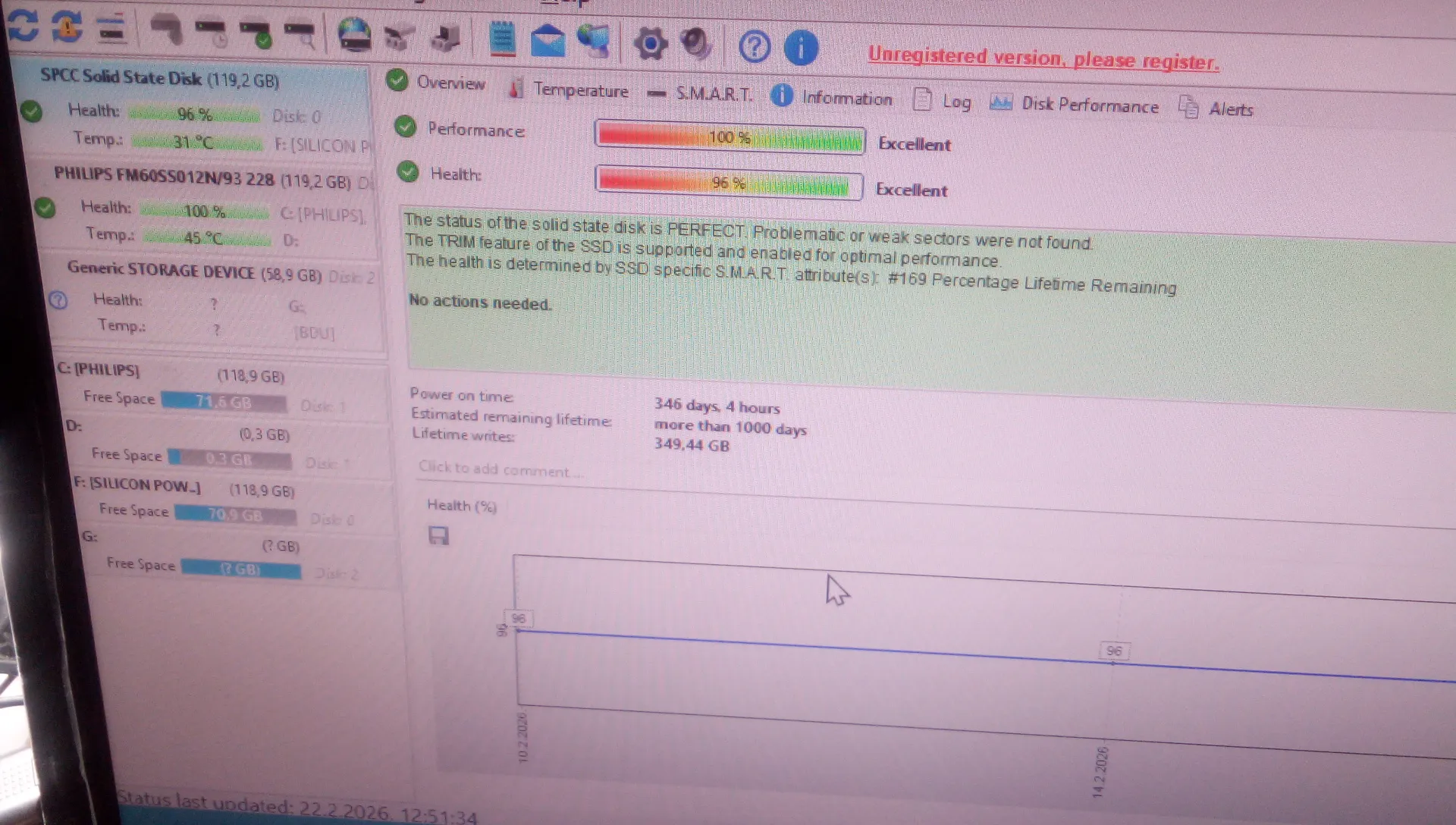Screen dimensions: 1456x825
Task: Open the Help question mark icon
Action: click(754, 47)
